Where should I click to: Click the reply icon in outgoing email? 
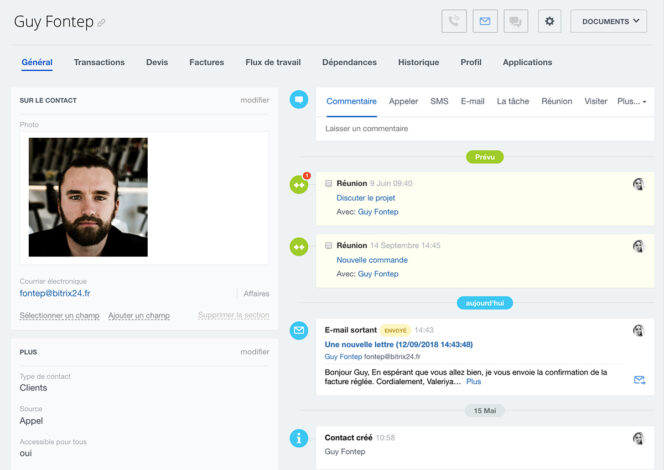(x=639, y=380)
